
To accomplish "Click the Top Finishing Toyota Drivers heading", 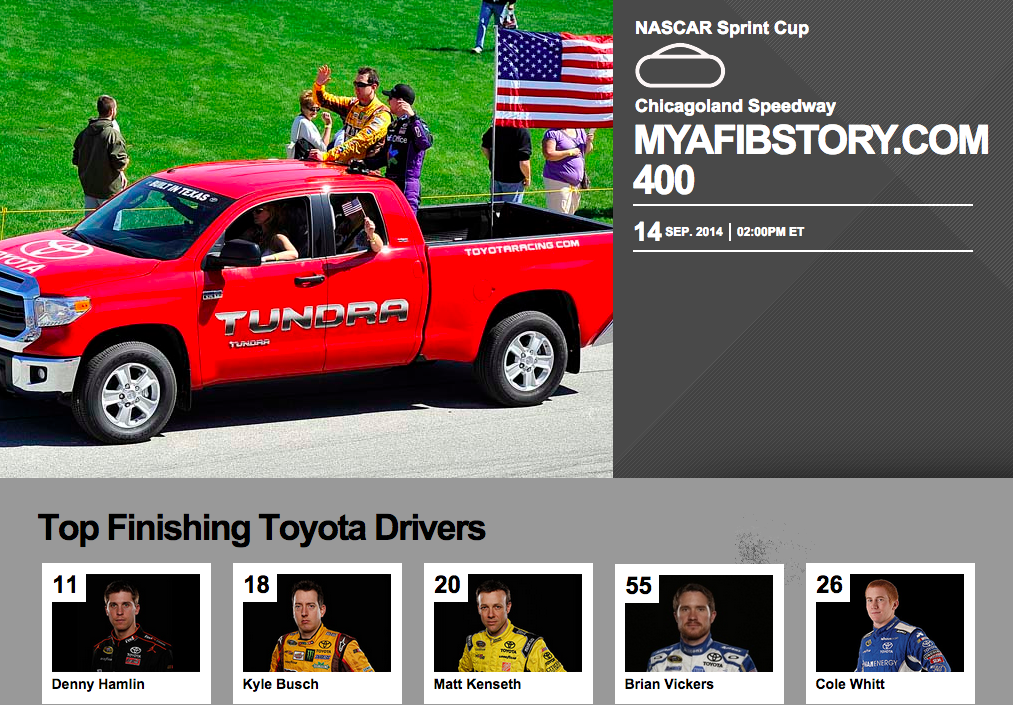I will [x=262, y=528].
